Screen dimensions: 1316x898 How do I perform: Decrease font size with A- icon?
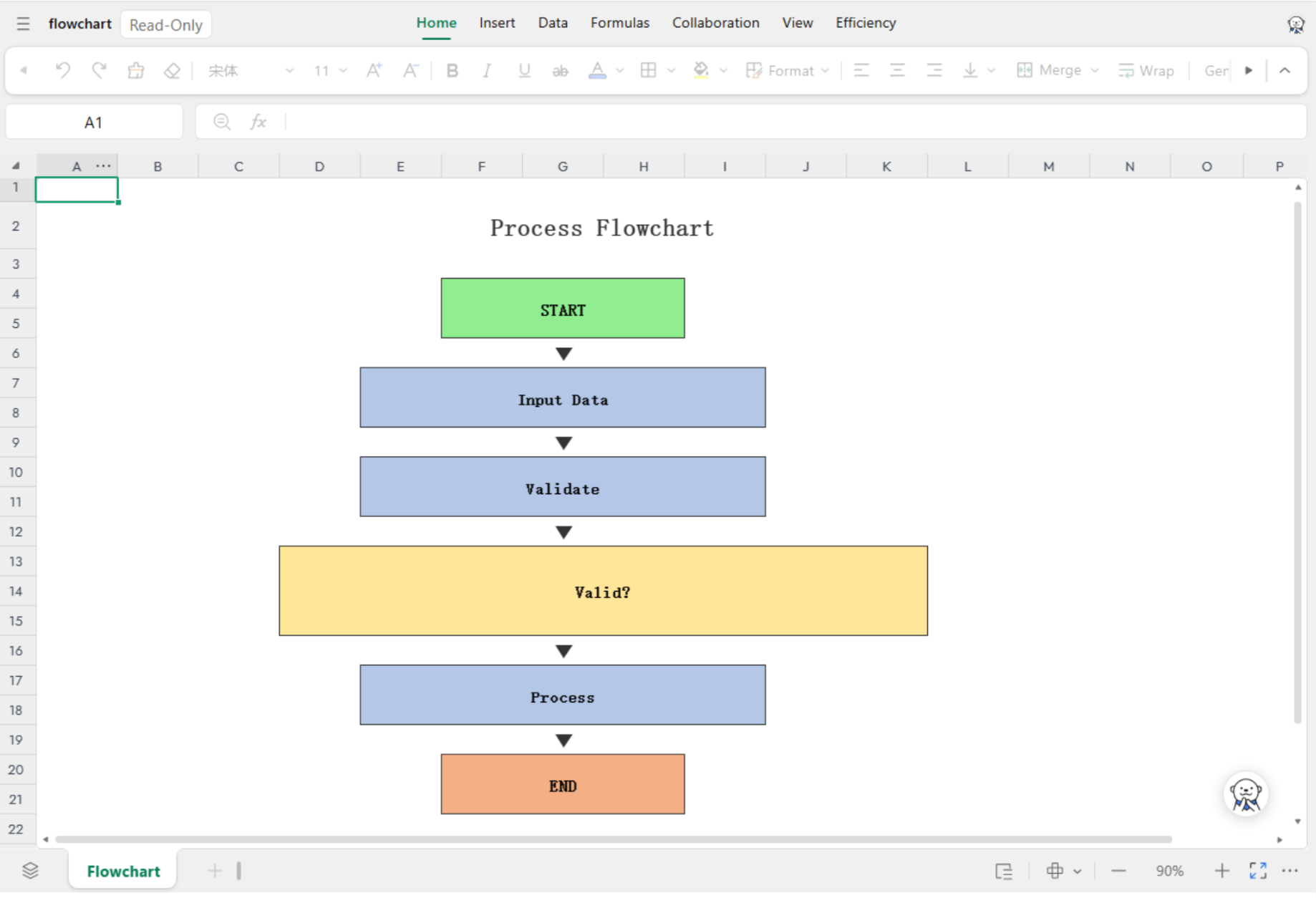[x=410, y=70]
